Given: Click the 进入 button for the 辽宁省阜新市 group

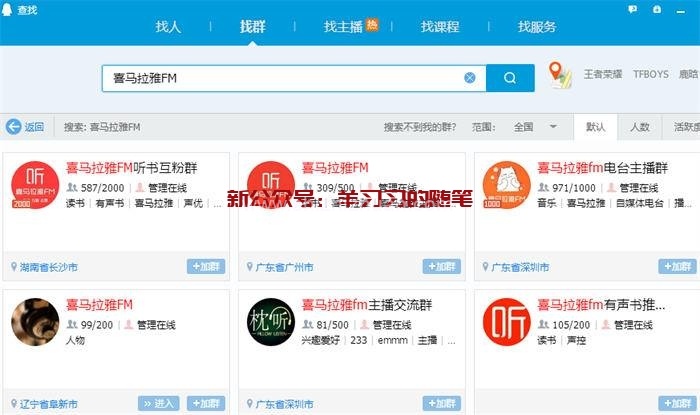Looking at the screenshot, I should (x=158, y=403).
